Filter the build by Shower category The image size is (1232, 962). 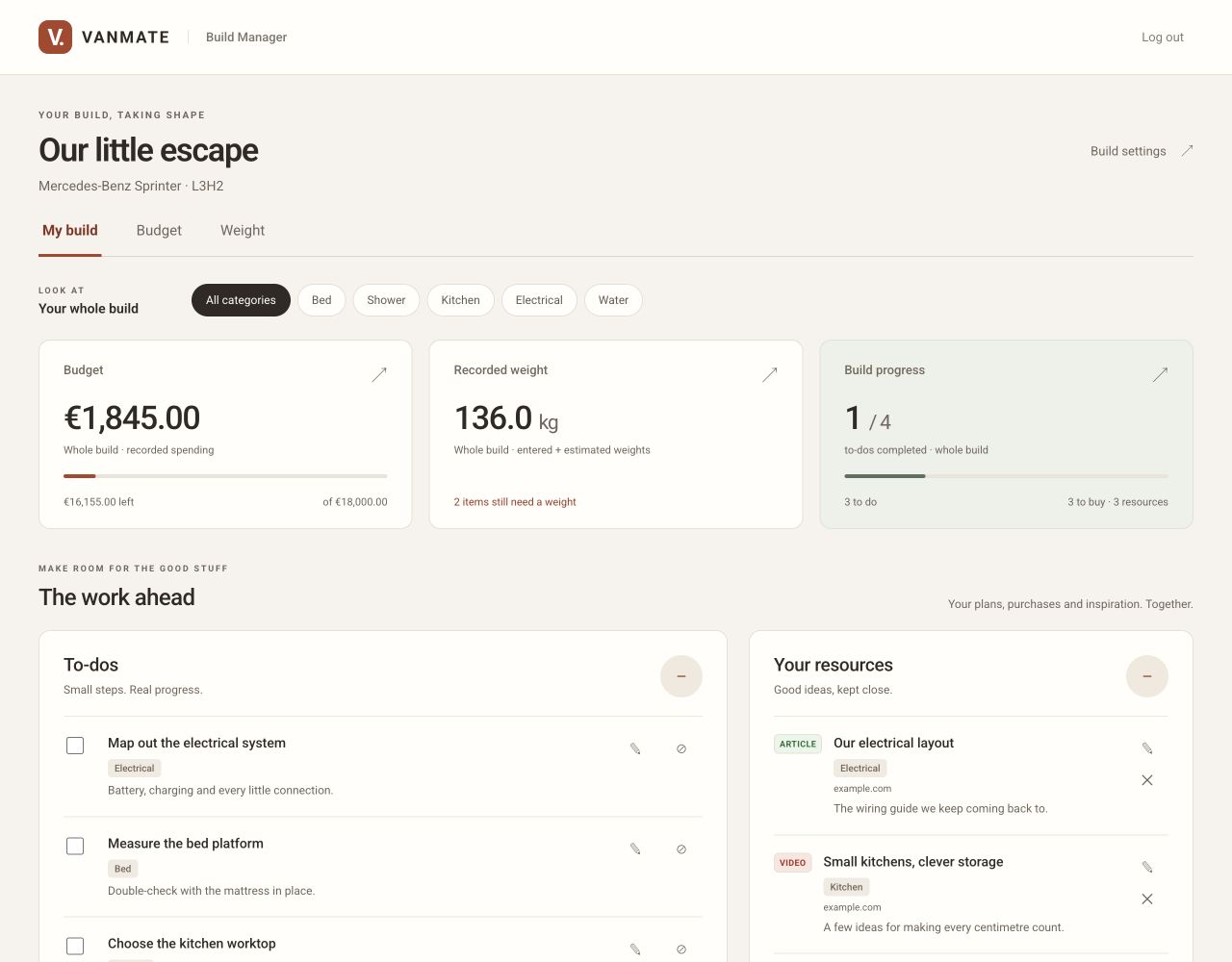click(386, 300)
